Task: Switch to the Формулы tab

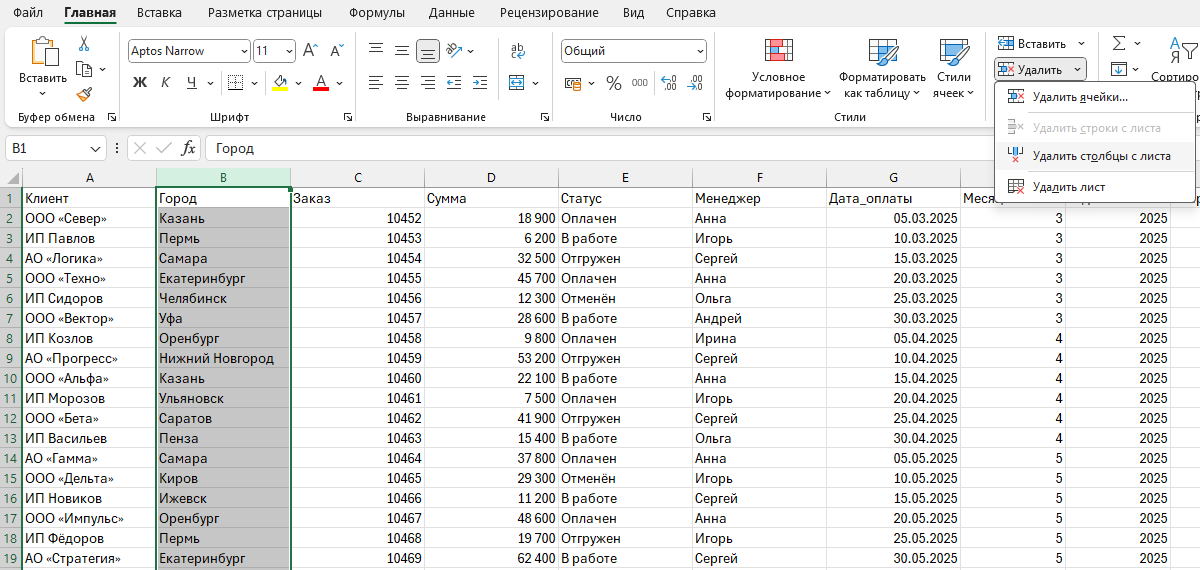Action: coord(376,13)
